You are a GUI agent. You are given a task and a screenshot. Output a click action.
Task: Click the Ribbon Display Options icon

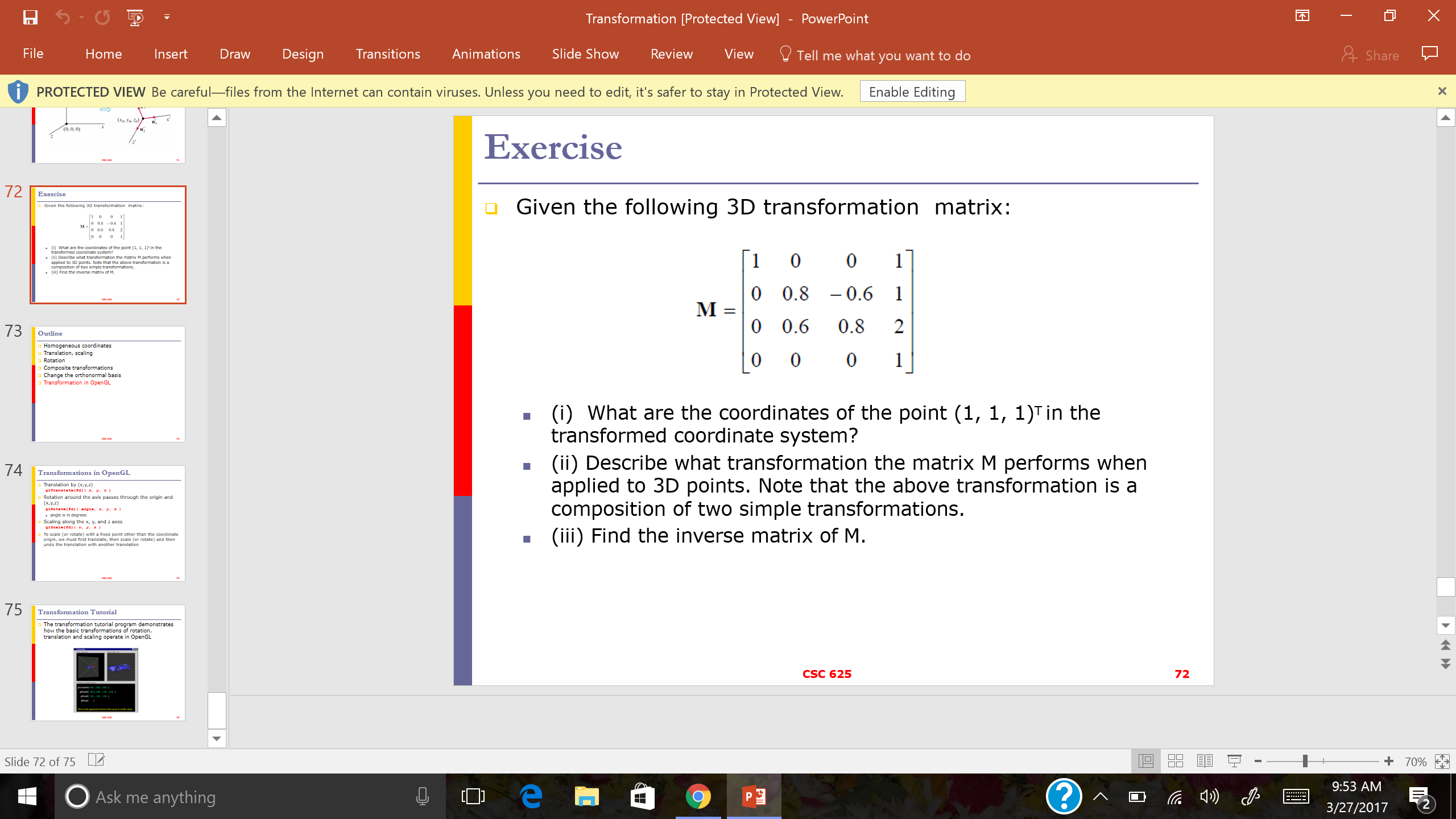pos(1302,16)
